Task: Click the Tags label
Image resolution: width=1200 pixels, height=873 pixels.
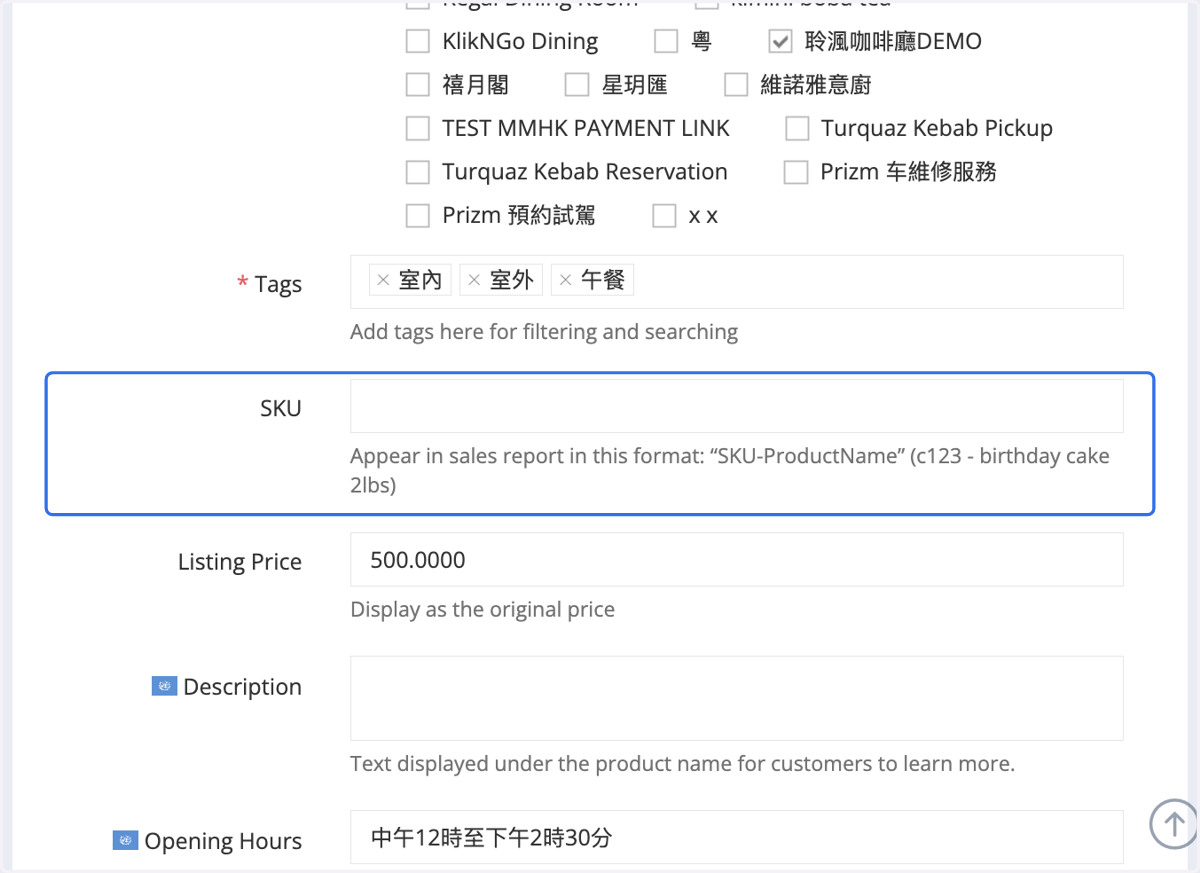Action: (278, 284)
